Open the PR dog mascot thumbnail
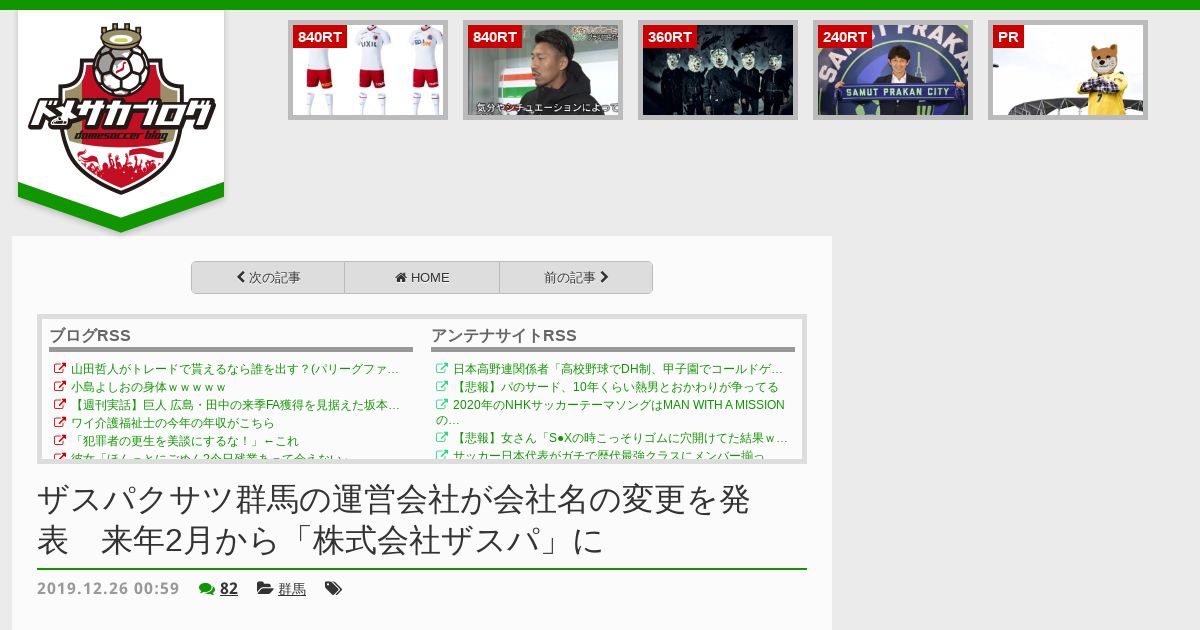Screen dimensions: 1200x630 click(1068, 70)
